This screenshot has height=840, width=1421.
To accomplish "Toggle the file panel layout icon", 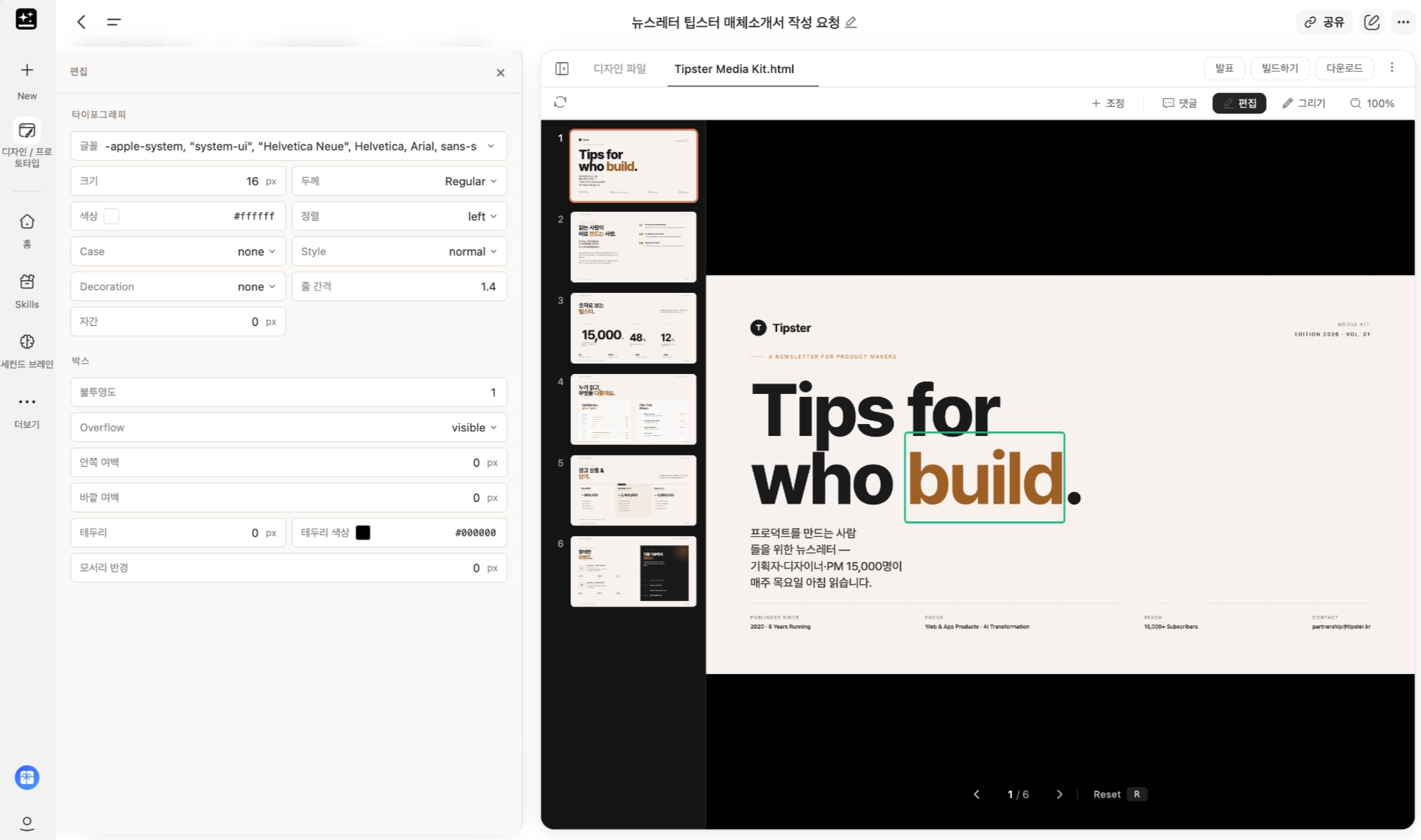I will [x=562, y=69].
